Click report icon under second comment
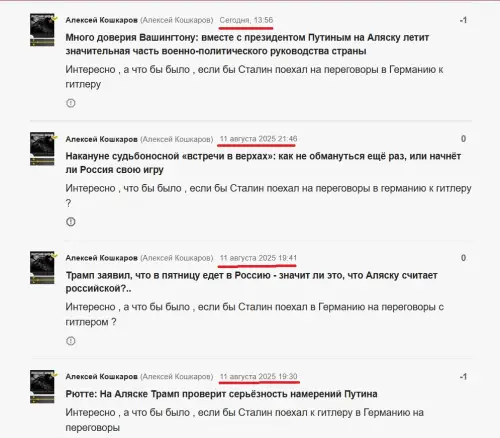The width and height of the screenshot is (500, 438). [71, 222]
